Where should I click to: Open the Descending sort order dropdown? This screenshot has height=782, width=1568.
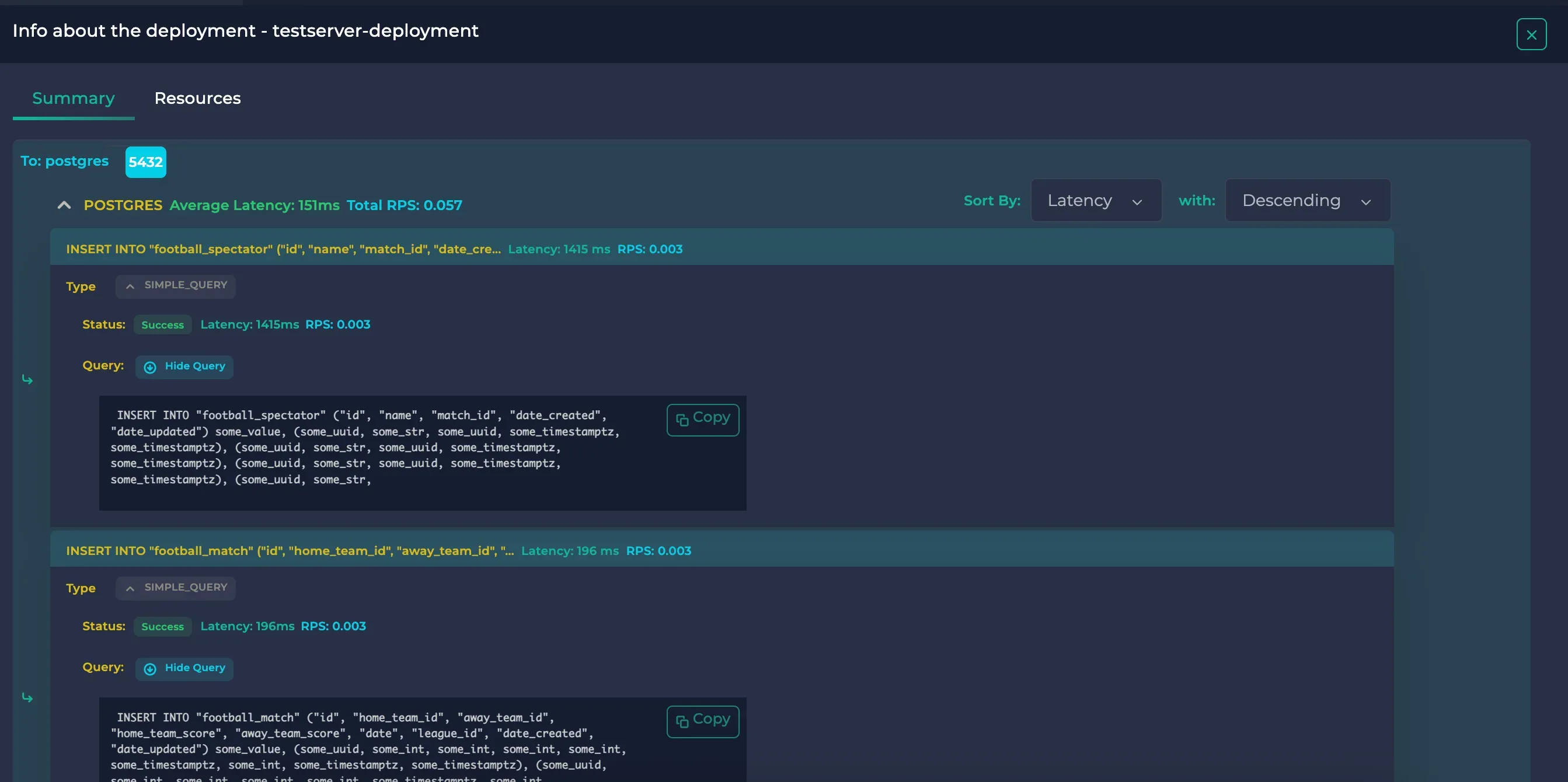(1307, 200)
